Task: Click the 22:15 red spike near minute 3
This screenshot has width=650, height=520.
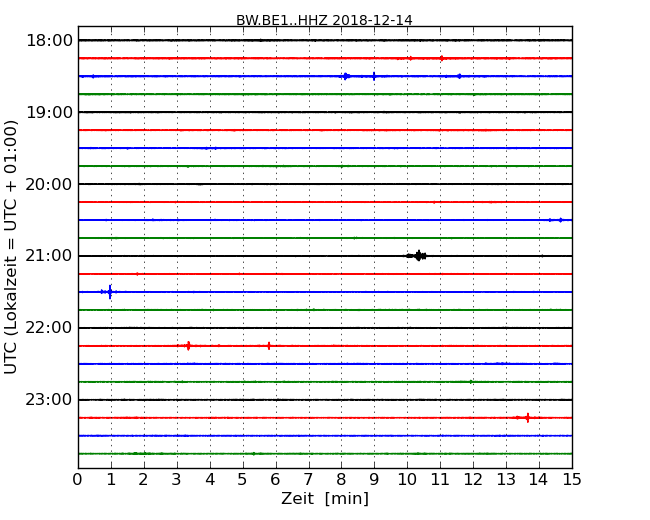Action: (188, 345)
